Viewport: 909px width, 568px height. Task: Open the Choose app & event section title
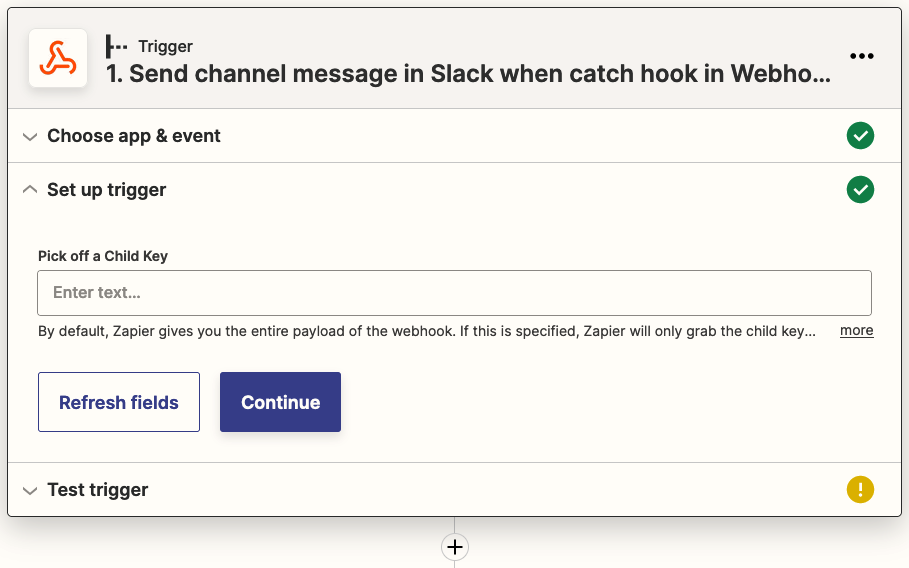click(x=134, y=136)
